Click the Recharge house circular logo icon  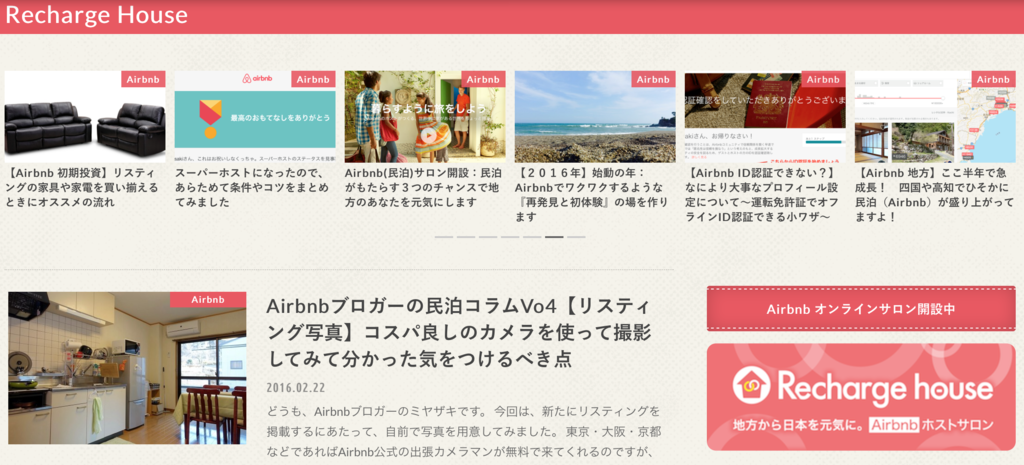pyautogui.click(x=751, y=385)
